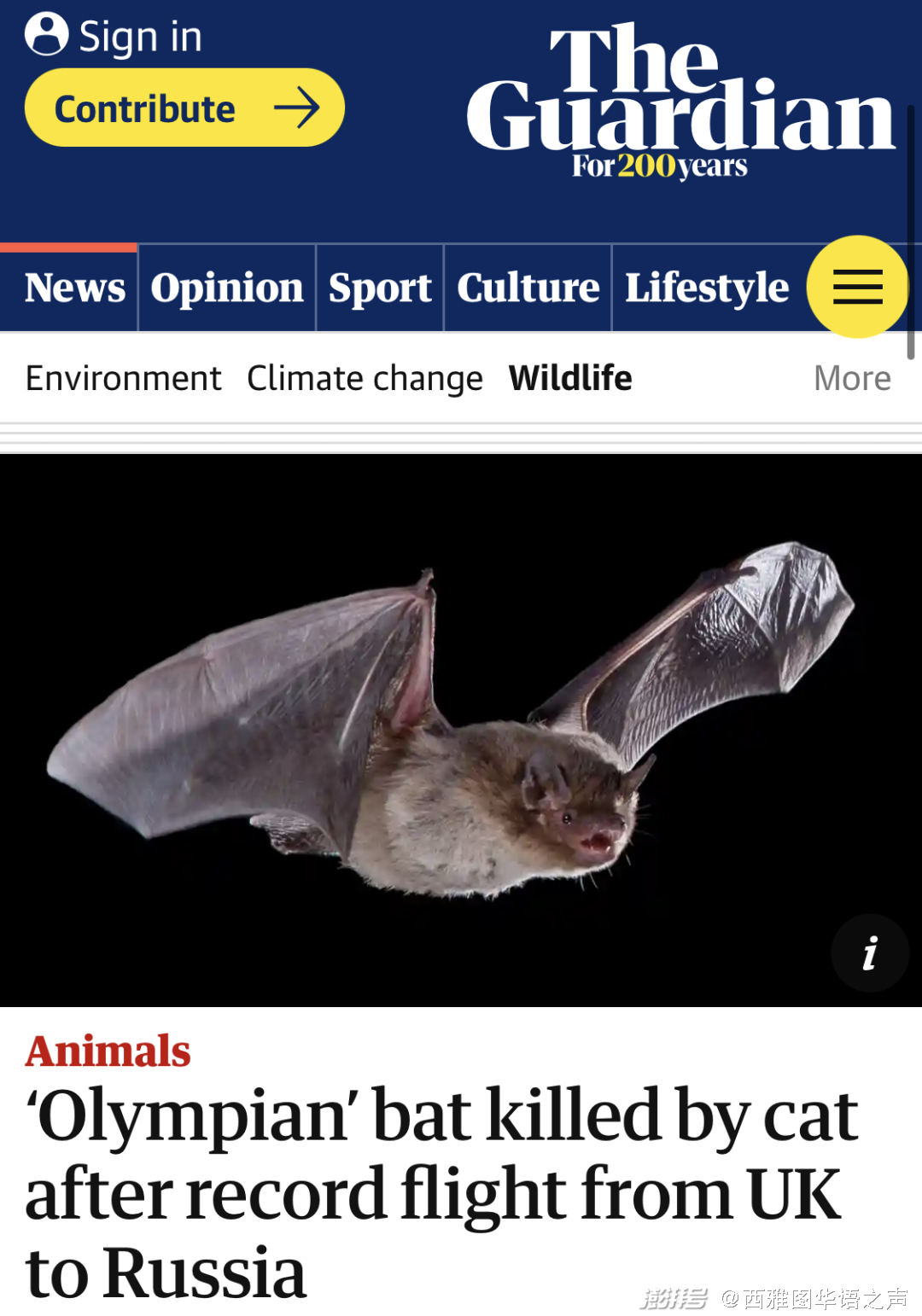Switch to the Culture section
The width and height of the screenshot is (922, 1316).
click(x=528, y=288)
